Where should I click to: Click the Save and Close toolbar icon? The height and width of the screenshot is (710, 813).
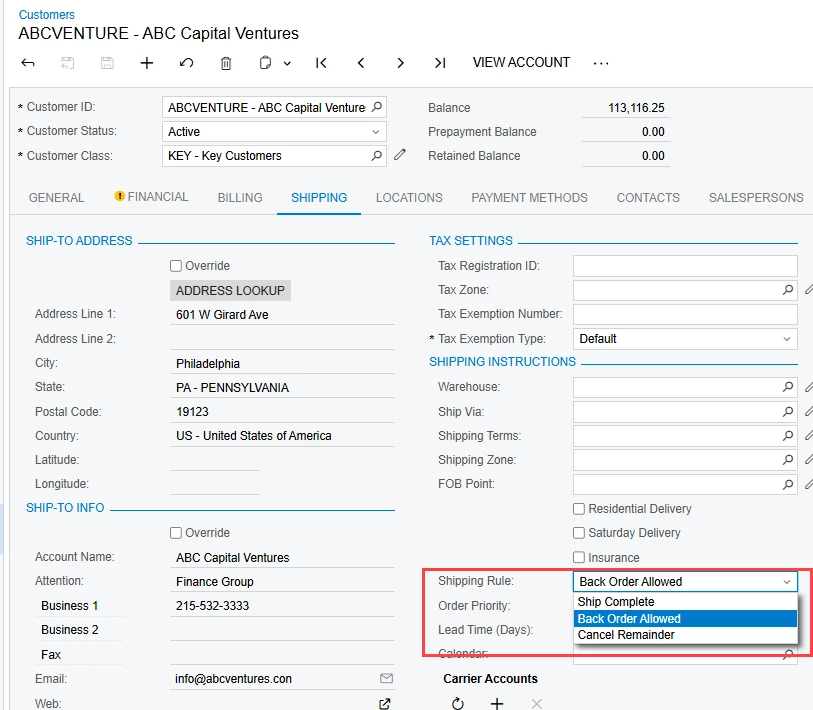point(67,63)
